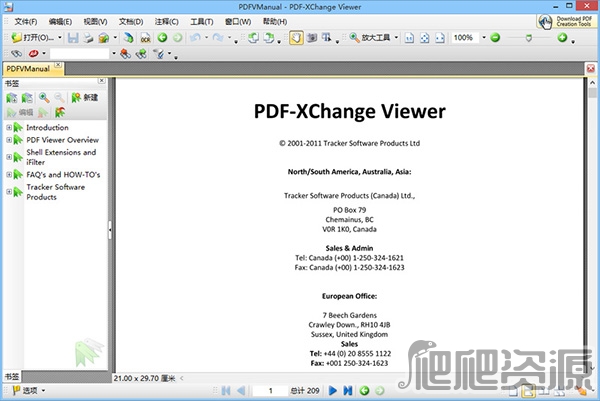Click the page number input field
600x401 pixels.
tap(270, 390)
